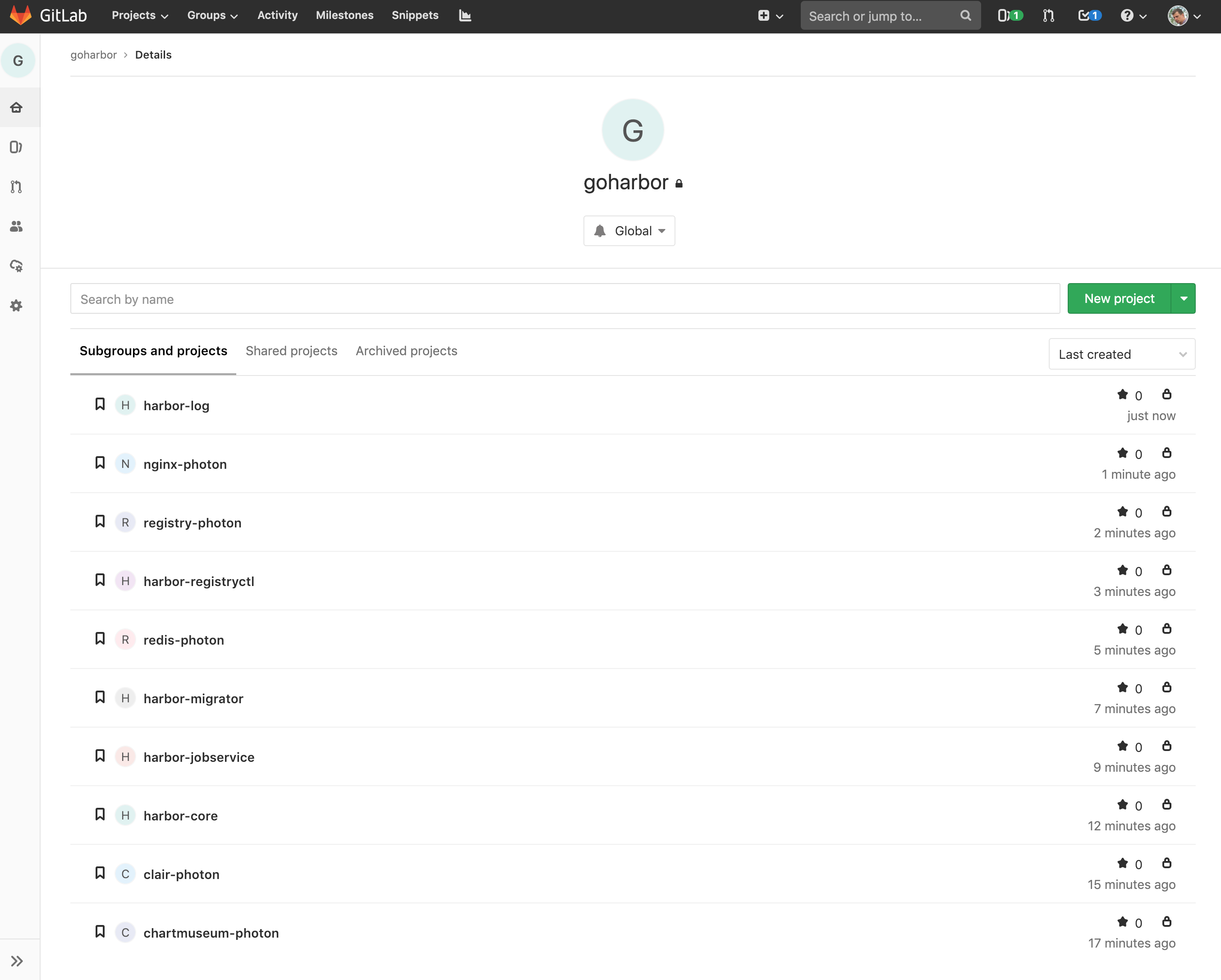
Task: Open the chartmuseum-photon project
Action: coord(211,933)
